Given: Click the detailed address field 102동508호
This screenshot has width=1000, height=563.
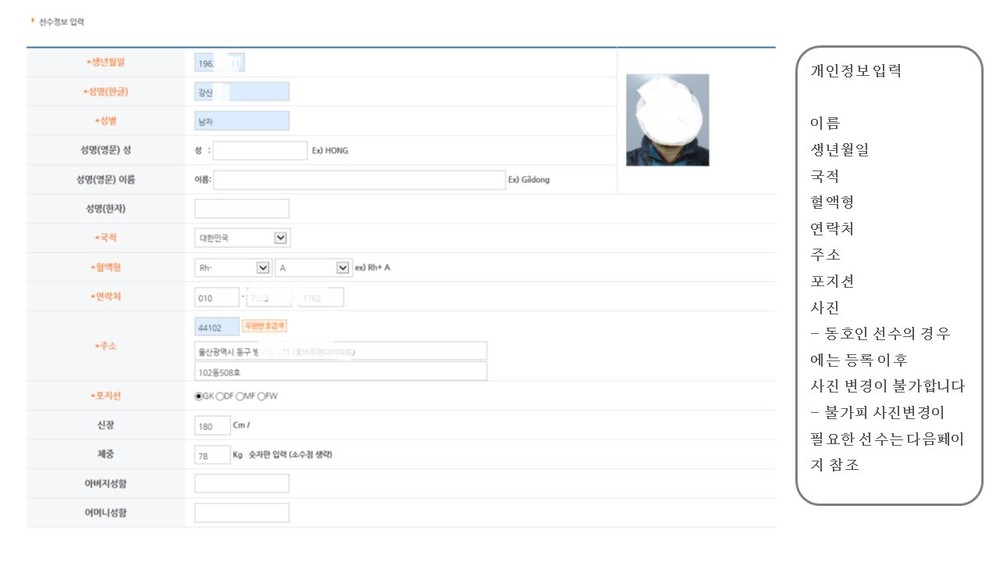Looking at the screenshot, I should (341, 372).
